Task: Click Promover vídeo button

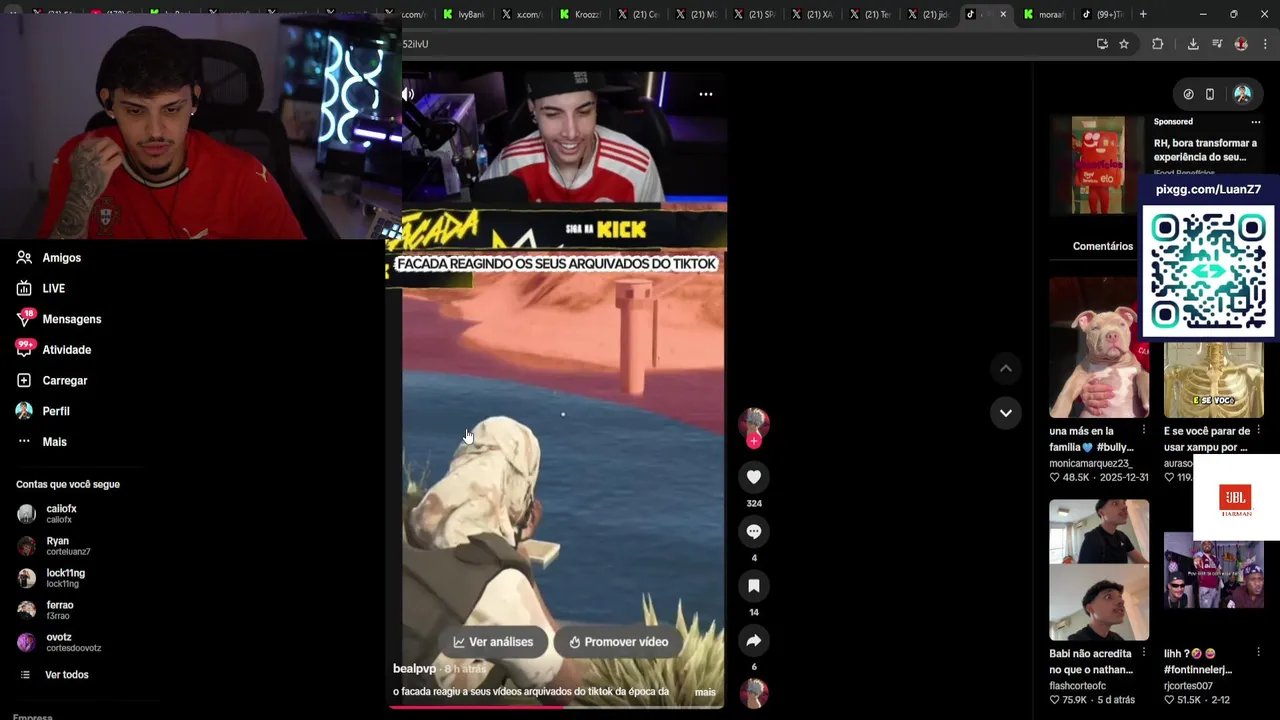Action: (x=619, y=642)
